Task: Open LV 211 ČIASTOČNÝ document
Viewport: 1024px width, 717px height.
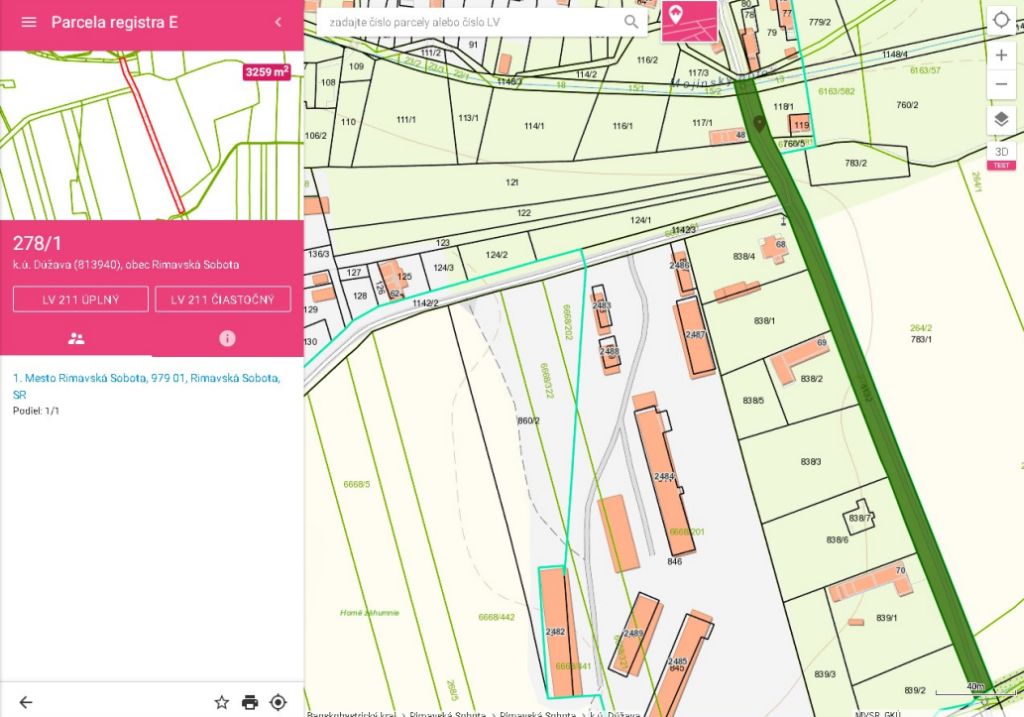Action: click(223, 299)
